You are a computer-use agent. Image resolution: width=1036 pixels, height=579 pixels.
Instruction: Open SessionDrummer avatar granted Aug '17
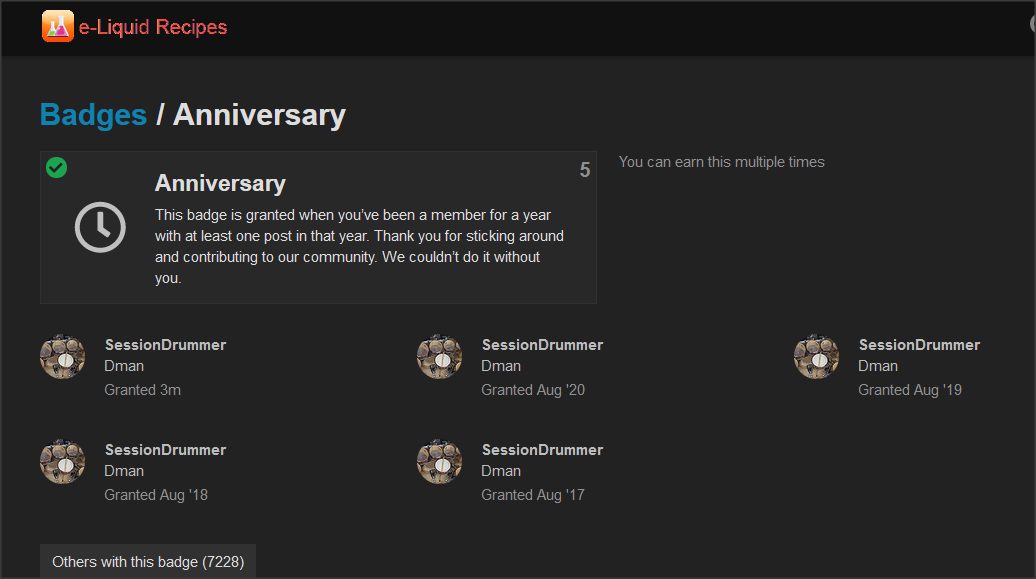pyautogui.click(x=439, y=462)
